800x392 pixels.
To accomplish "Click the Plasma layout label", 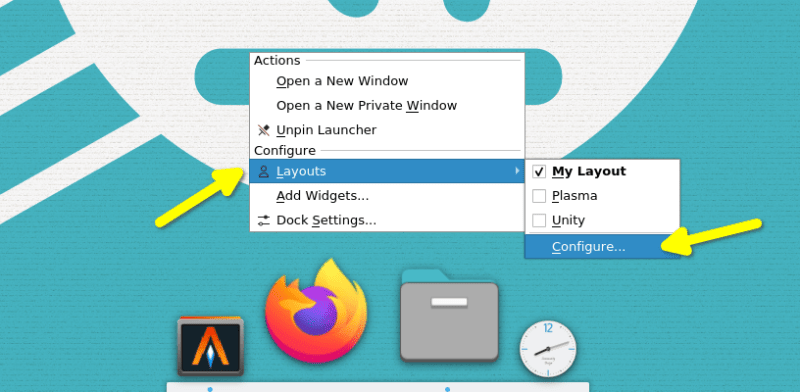I will click(x=574, y=196).
